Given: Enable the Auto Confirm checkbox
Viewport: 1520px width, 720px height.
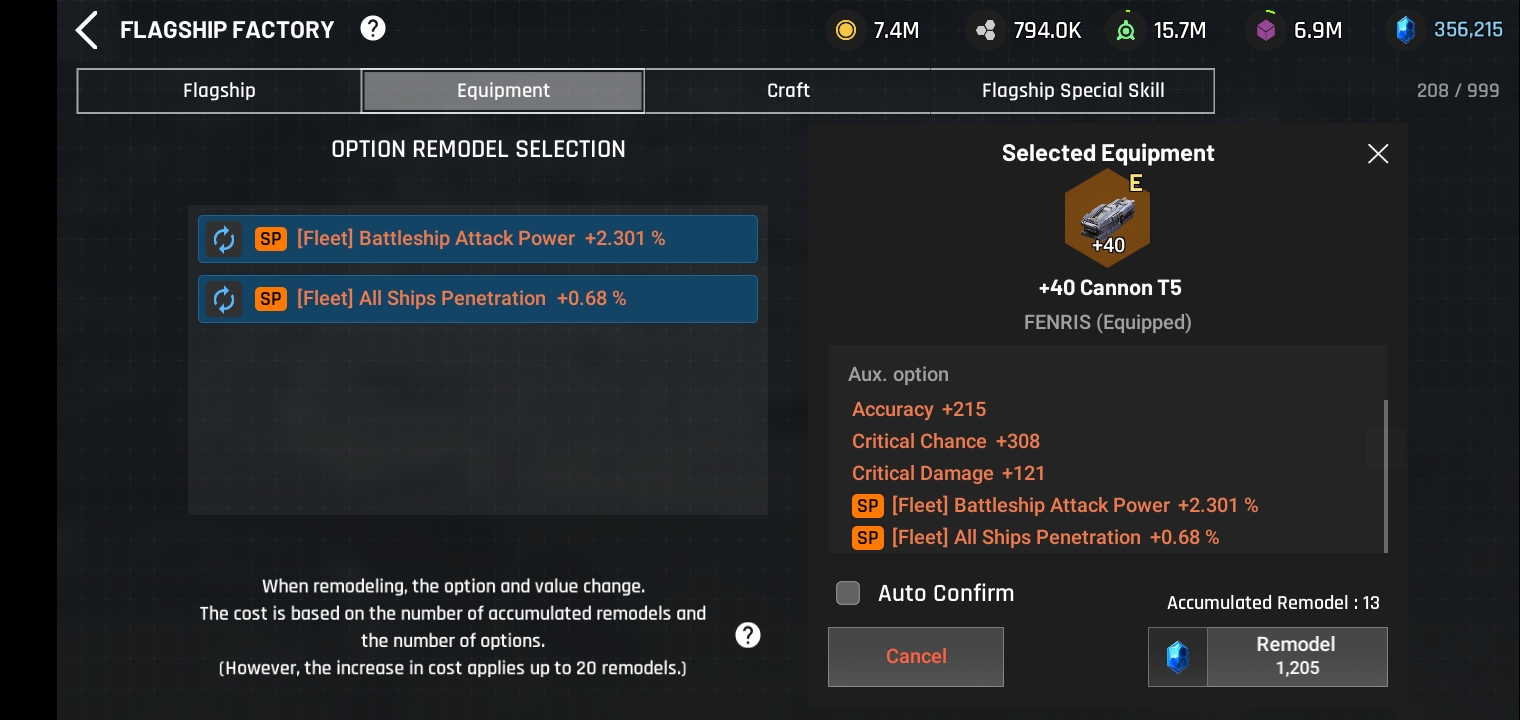Looking at the screenshot, I should click(x=848, y=593).
